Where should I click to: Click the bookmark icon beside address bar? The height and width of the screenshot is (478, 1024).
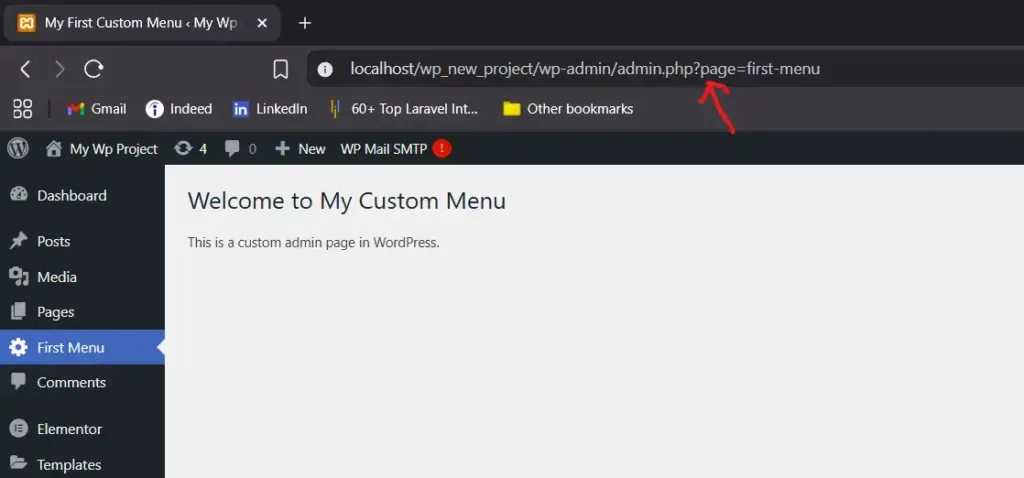pos(281,69)
